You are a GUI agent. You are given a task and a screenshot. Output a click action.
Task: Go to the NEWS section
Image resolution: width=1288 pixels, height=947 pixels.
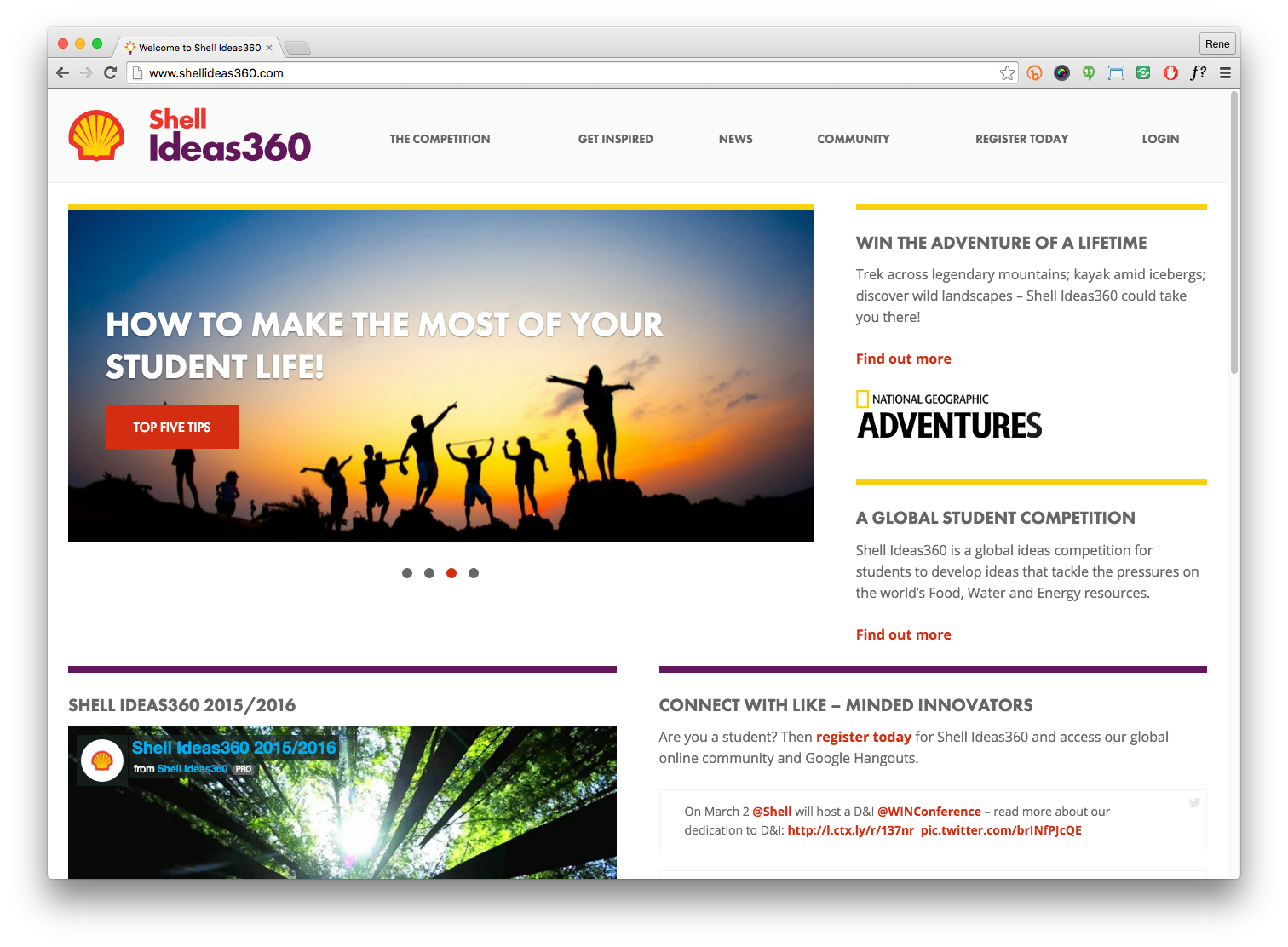(735, 139)
